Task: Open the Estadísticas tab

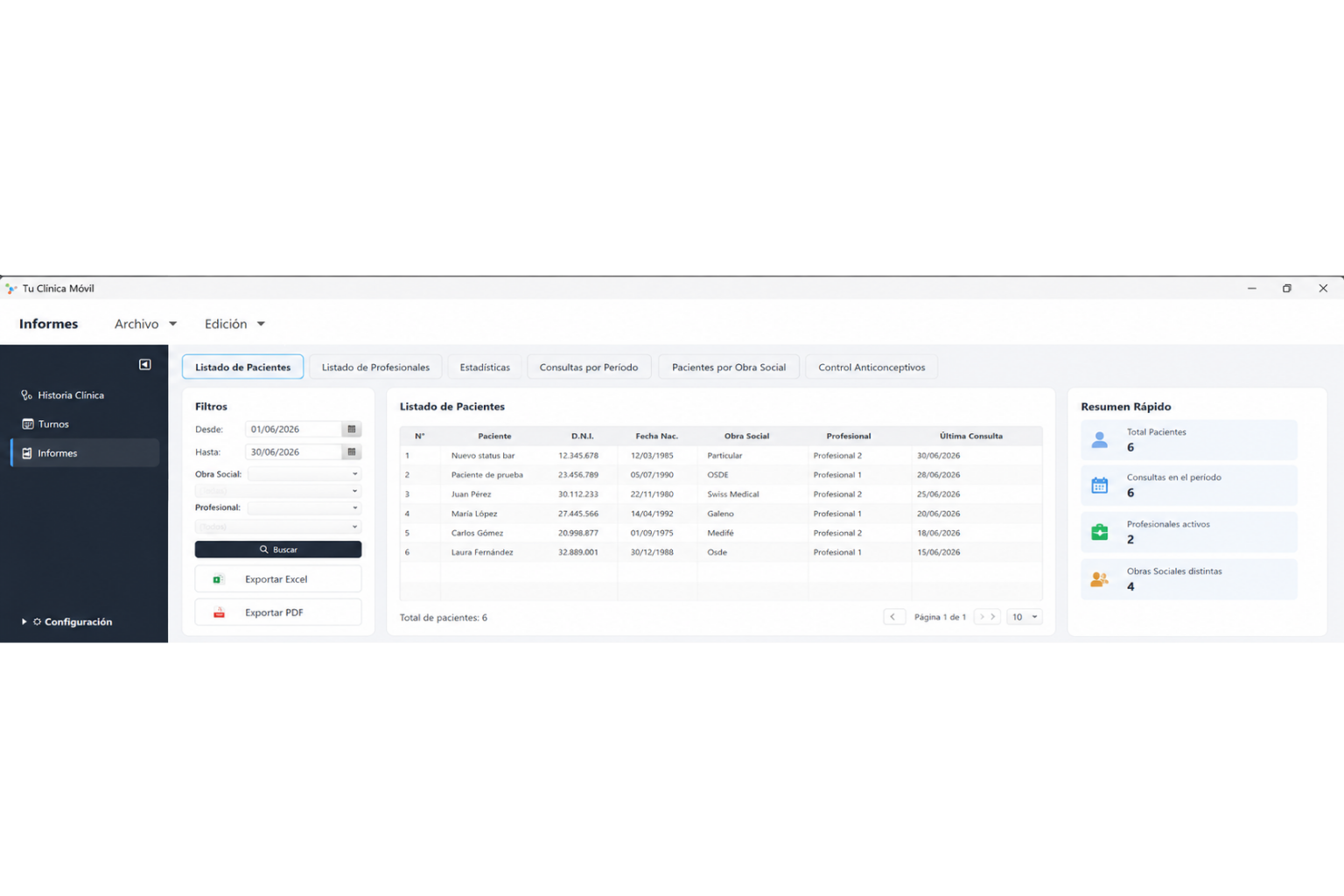Action: [485, 367]
